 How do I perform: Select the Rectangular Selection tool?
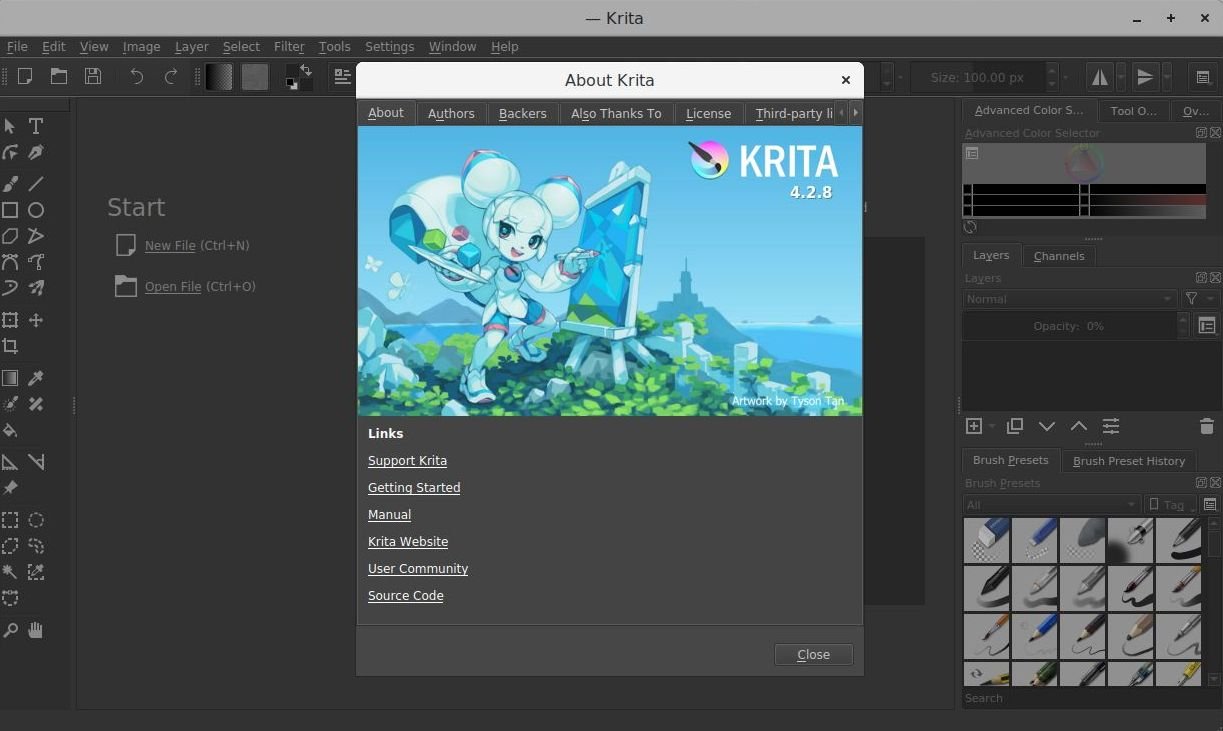click(11, 520)
